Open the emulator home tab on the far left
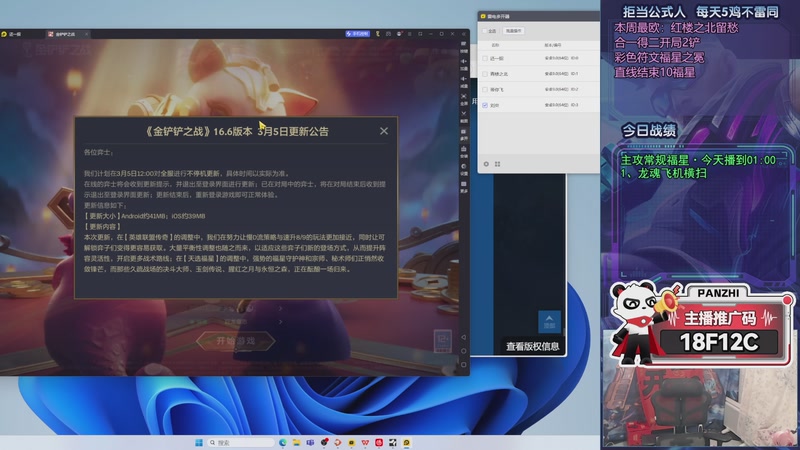The width and height of the screenshot is (800, 450). coord(11,34)
